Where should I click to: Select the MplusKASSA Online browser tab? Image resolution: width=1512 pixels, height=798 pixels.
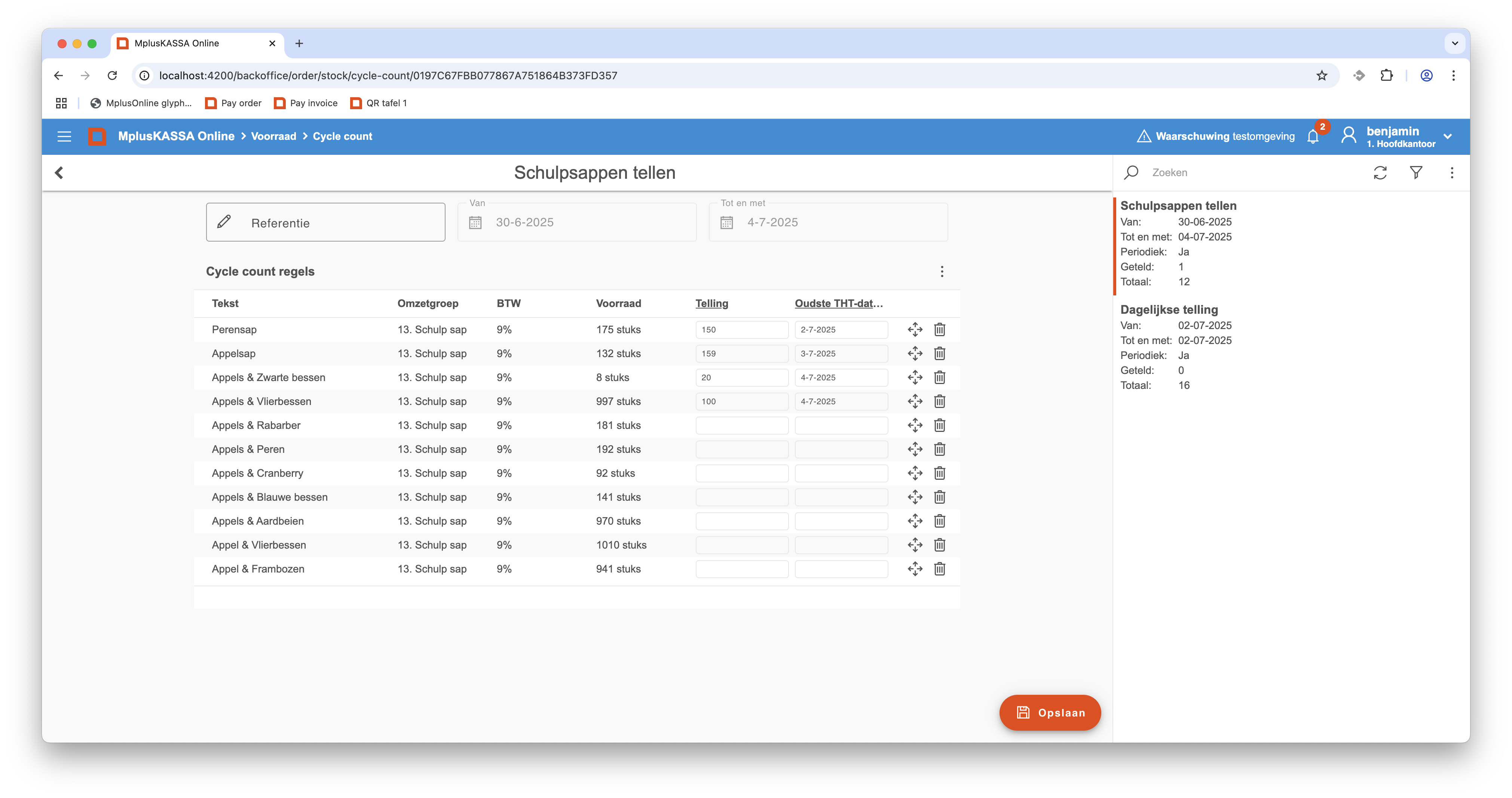[x=197, y=43]
